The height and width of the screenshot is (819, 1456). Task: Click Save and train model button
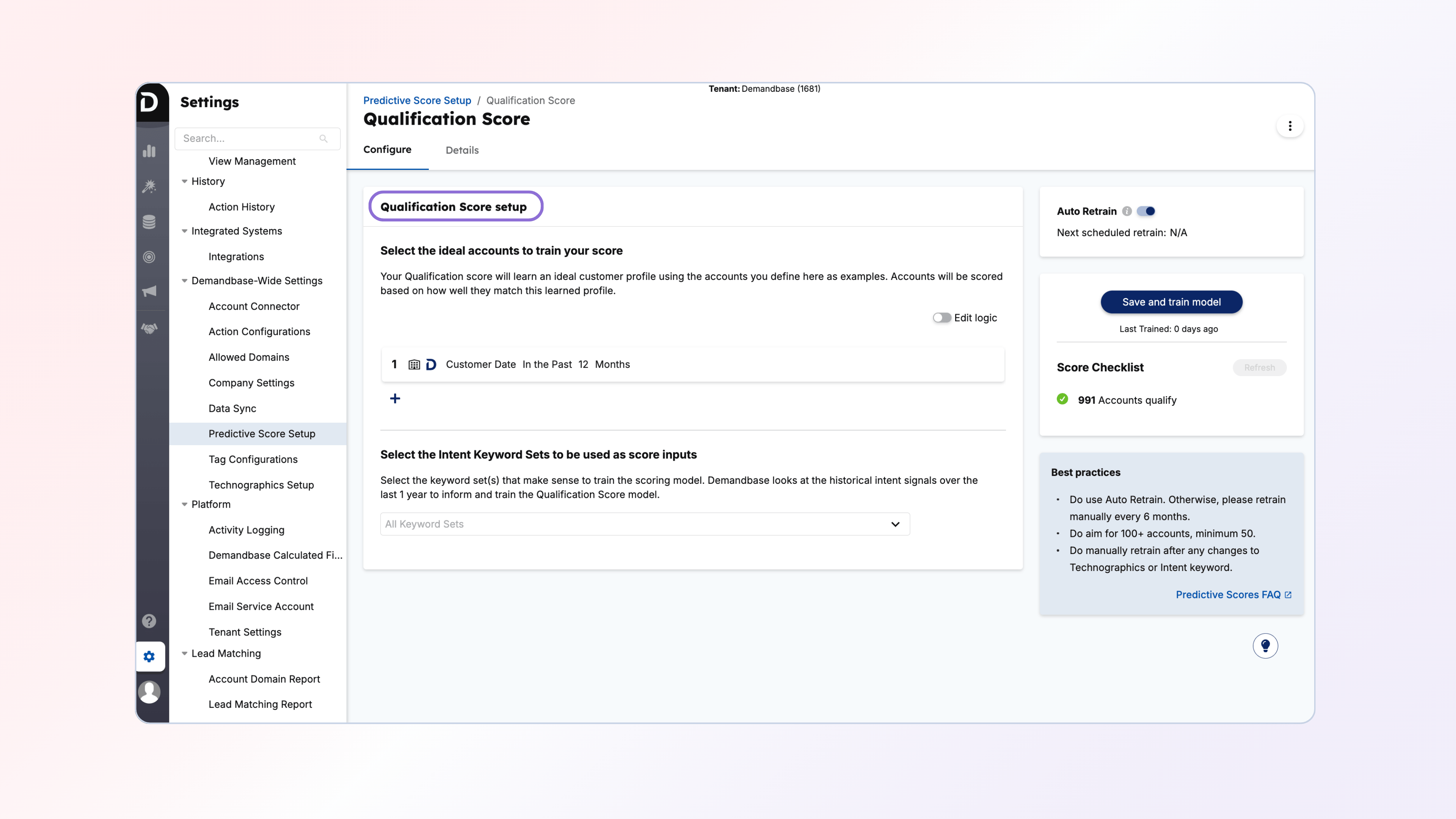[x=1171, y=302]
